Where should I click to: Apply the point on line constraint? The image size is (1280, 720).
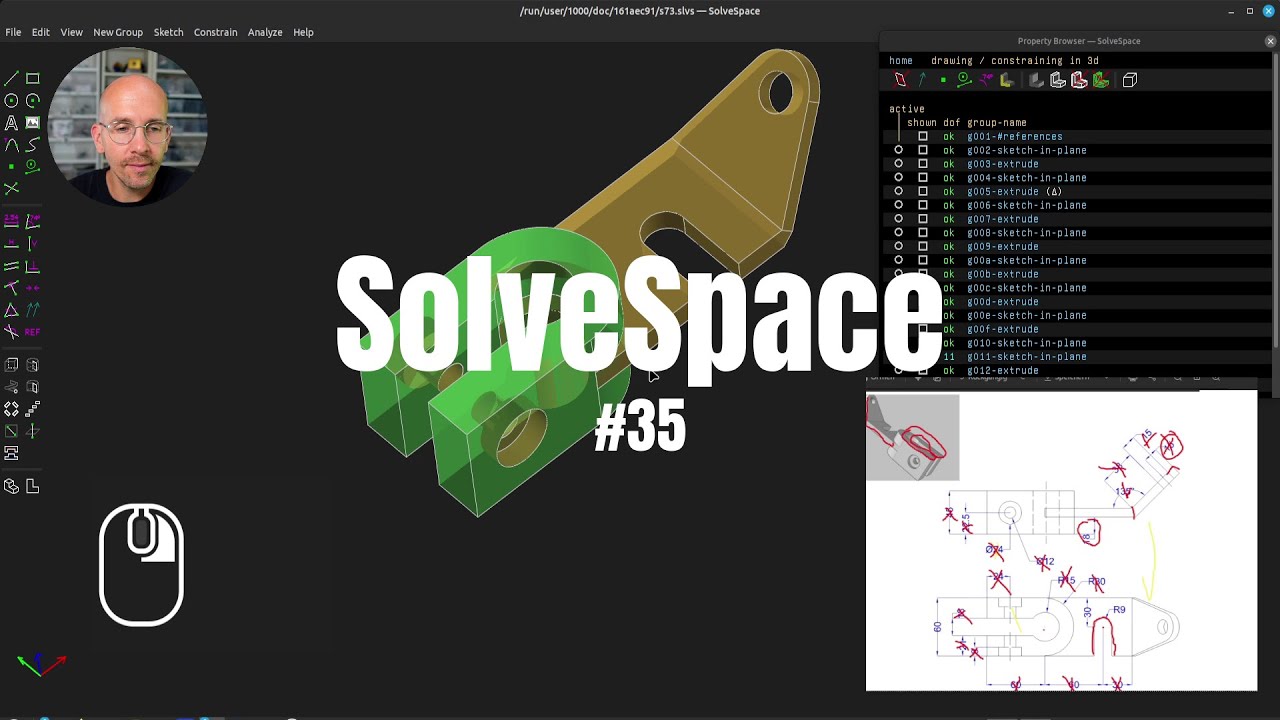pos(11,288)
